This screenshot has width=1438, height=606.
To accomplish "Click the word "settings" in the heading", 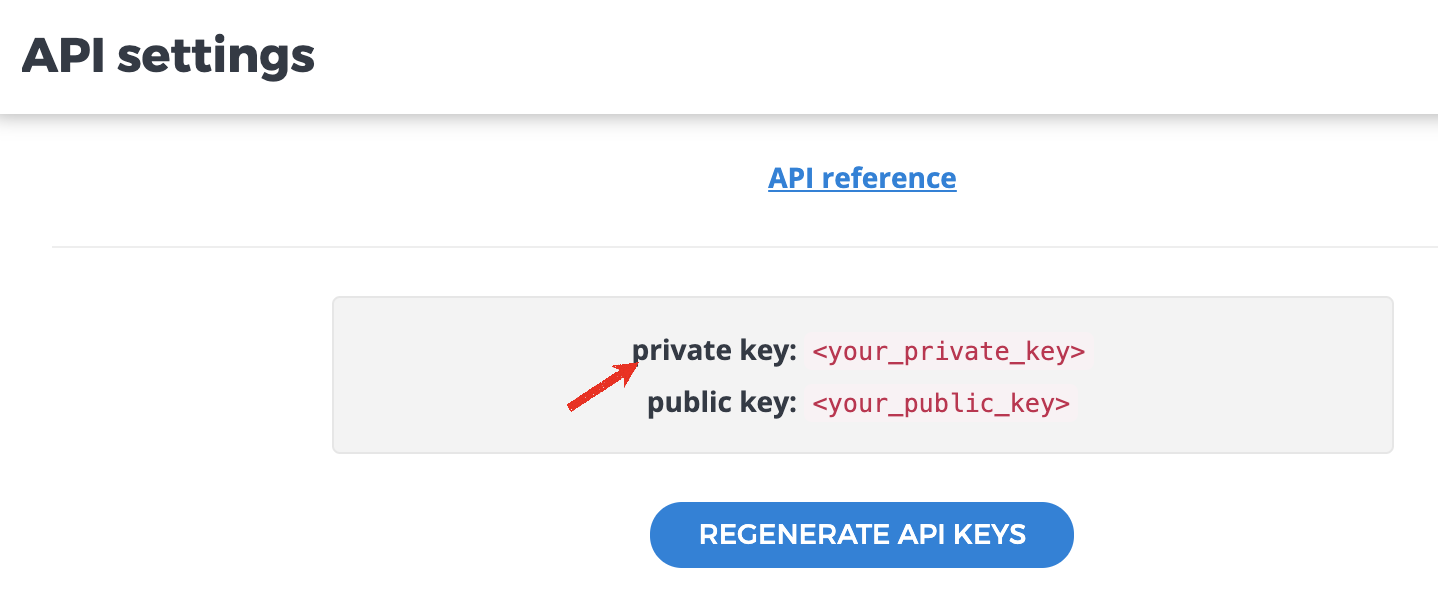I will tap(216, 56).
